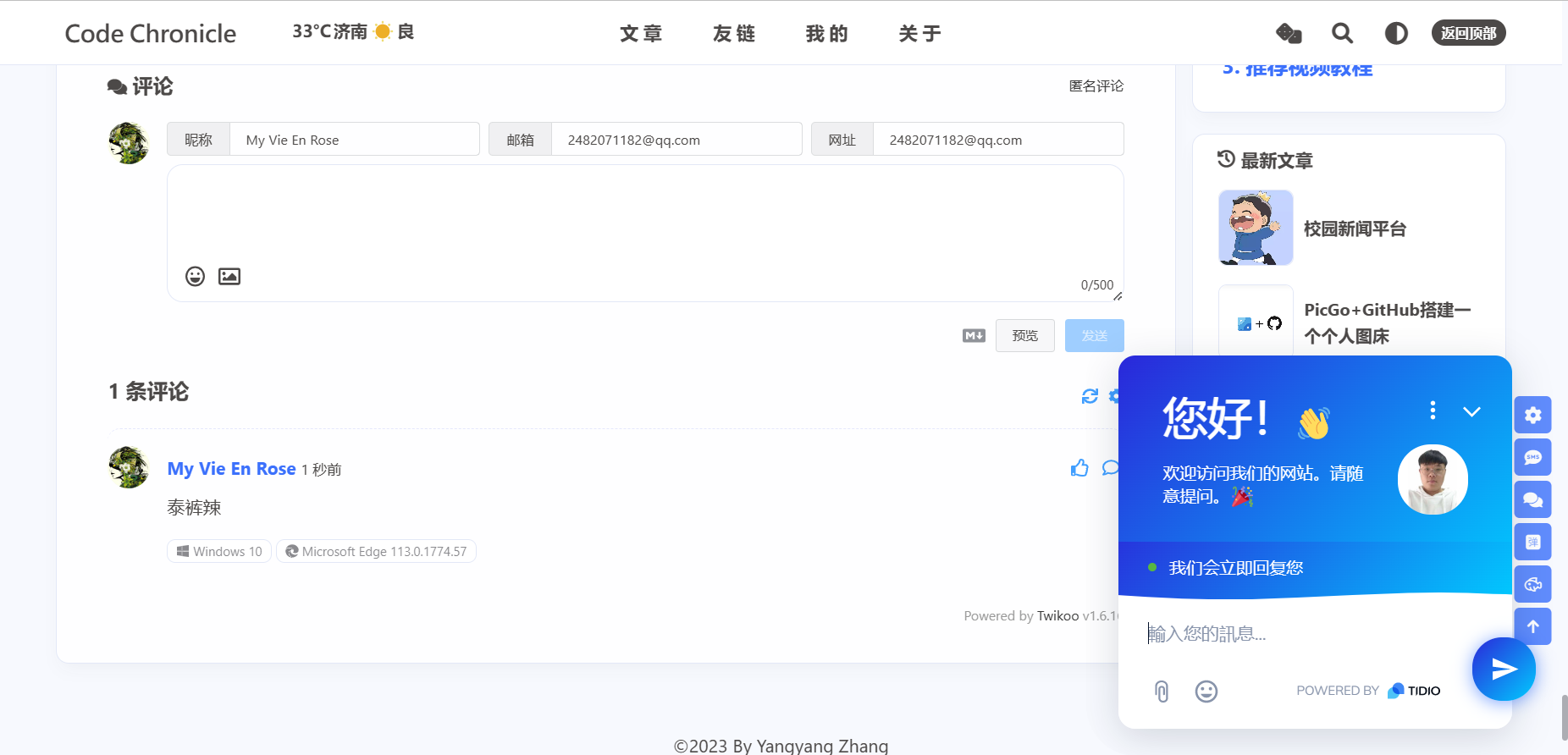Click the page vertical scrollbar thumb
This screenshot has width=1568, height=755.
pyautogui.click(x=1564, y=718)
